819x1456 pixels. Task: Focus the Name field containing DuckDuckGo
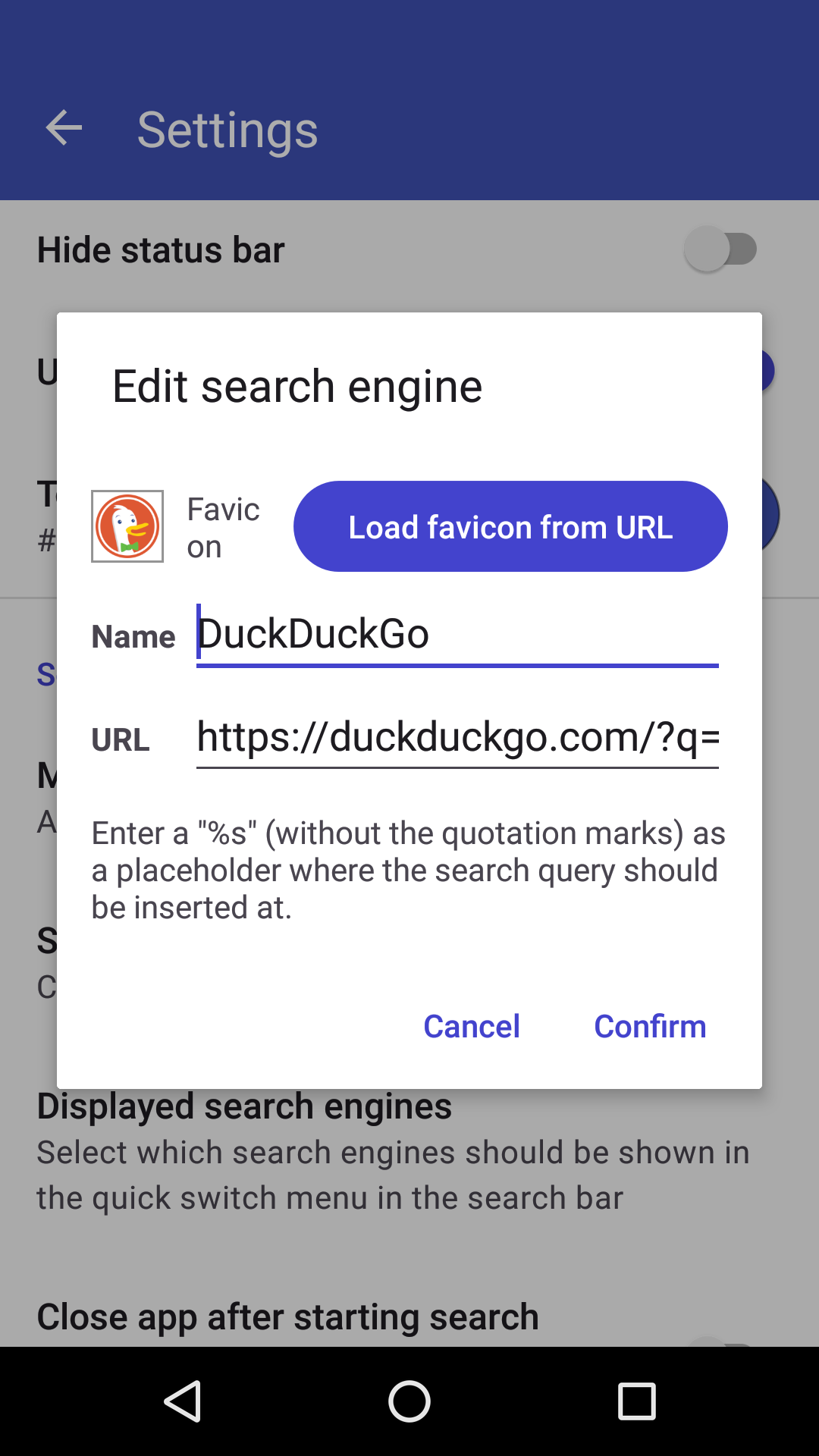click(x=457, y=634)
